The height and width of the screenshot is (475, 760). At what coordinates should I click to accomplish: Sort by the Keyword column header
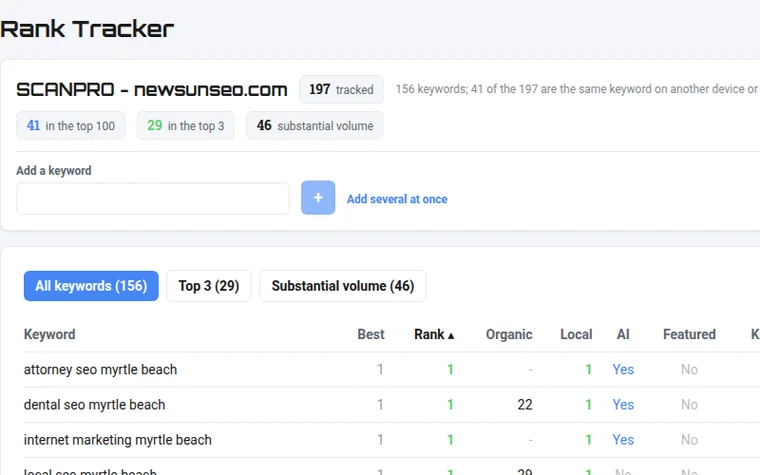[49, 334]
